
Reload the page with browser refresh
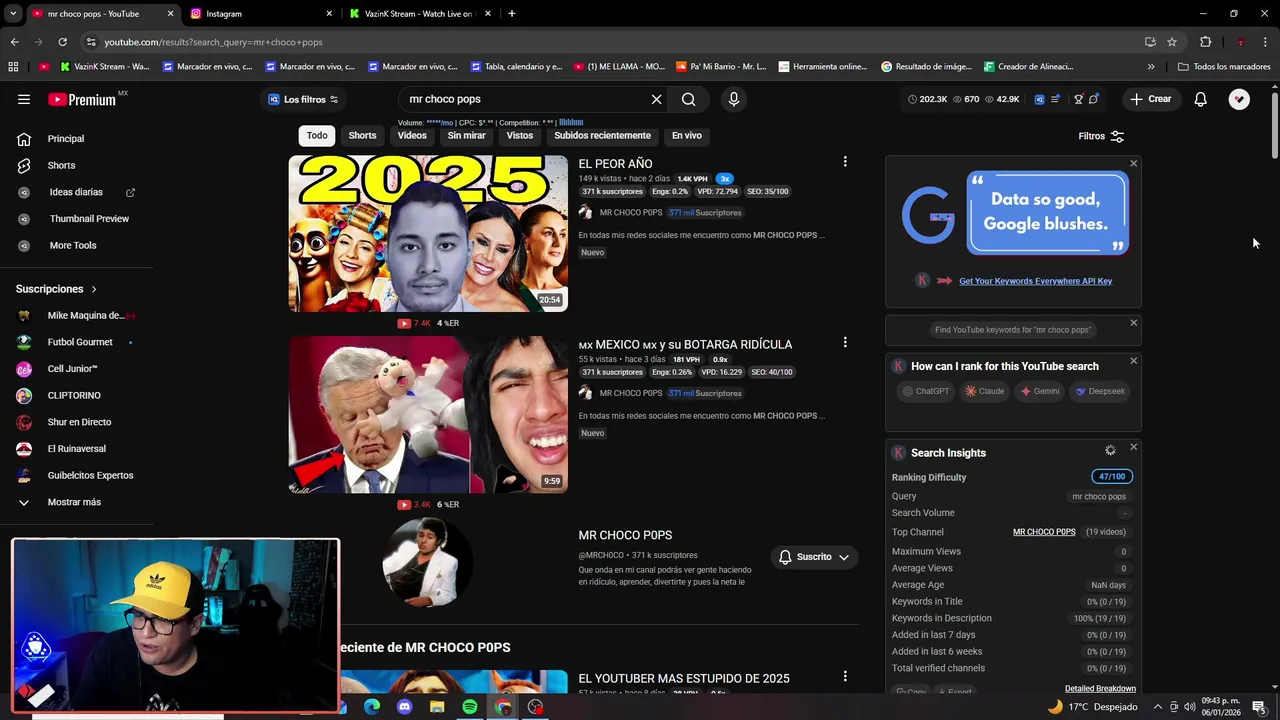point(62,42)
